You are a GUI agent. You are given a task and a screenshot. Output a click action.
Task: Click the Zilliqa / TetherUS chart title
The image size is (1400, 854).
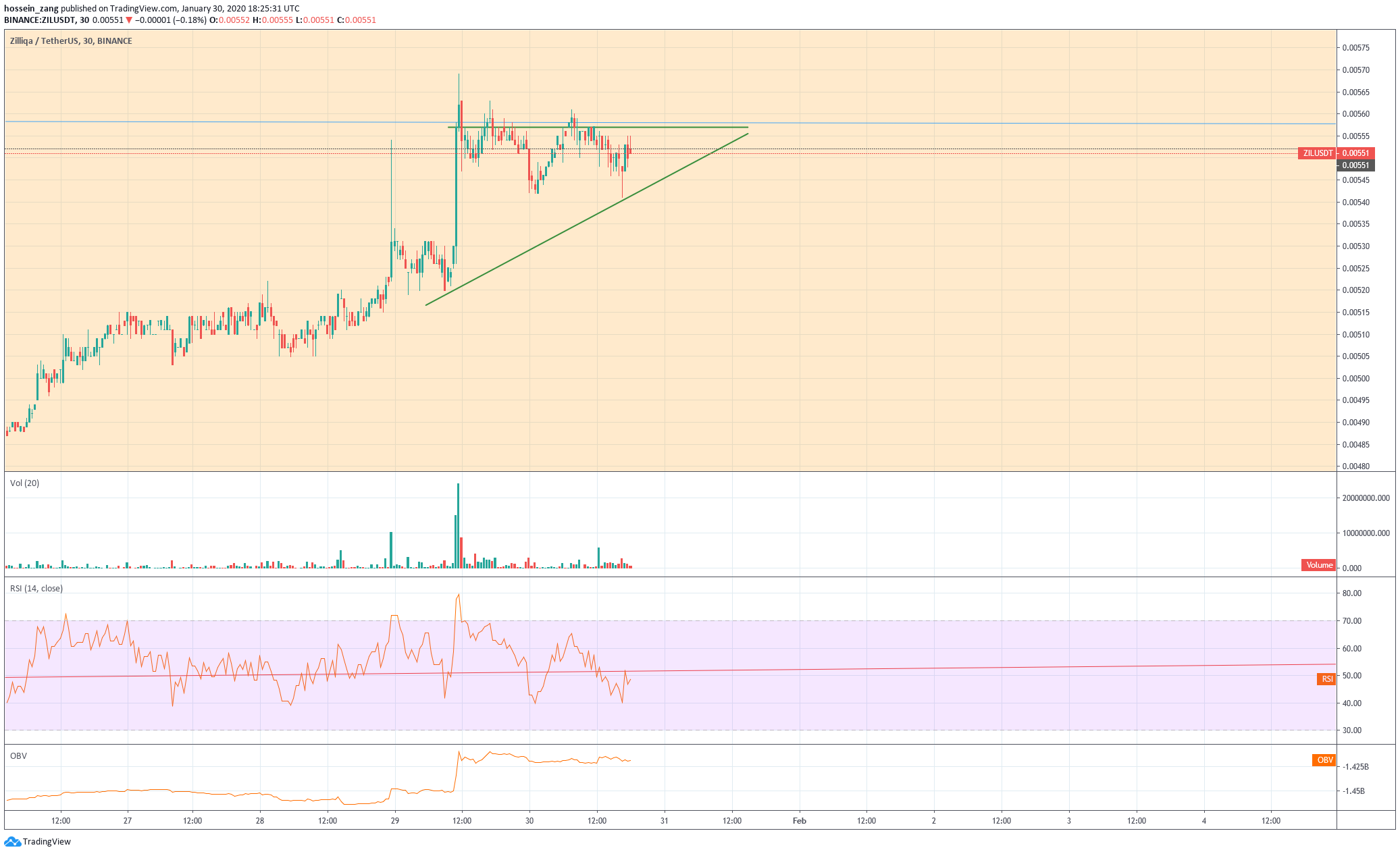[71, 41]
